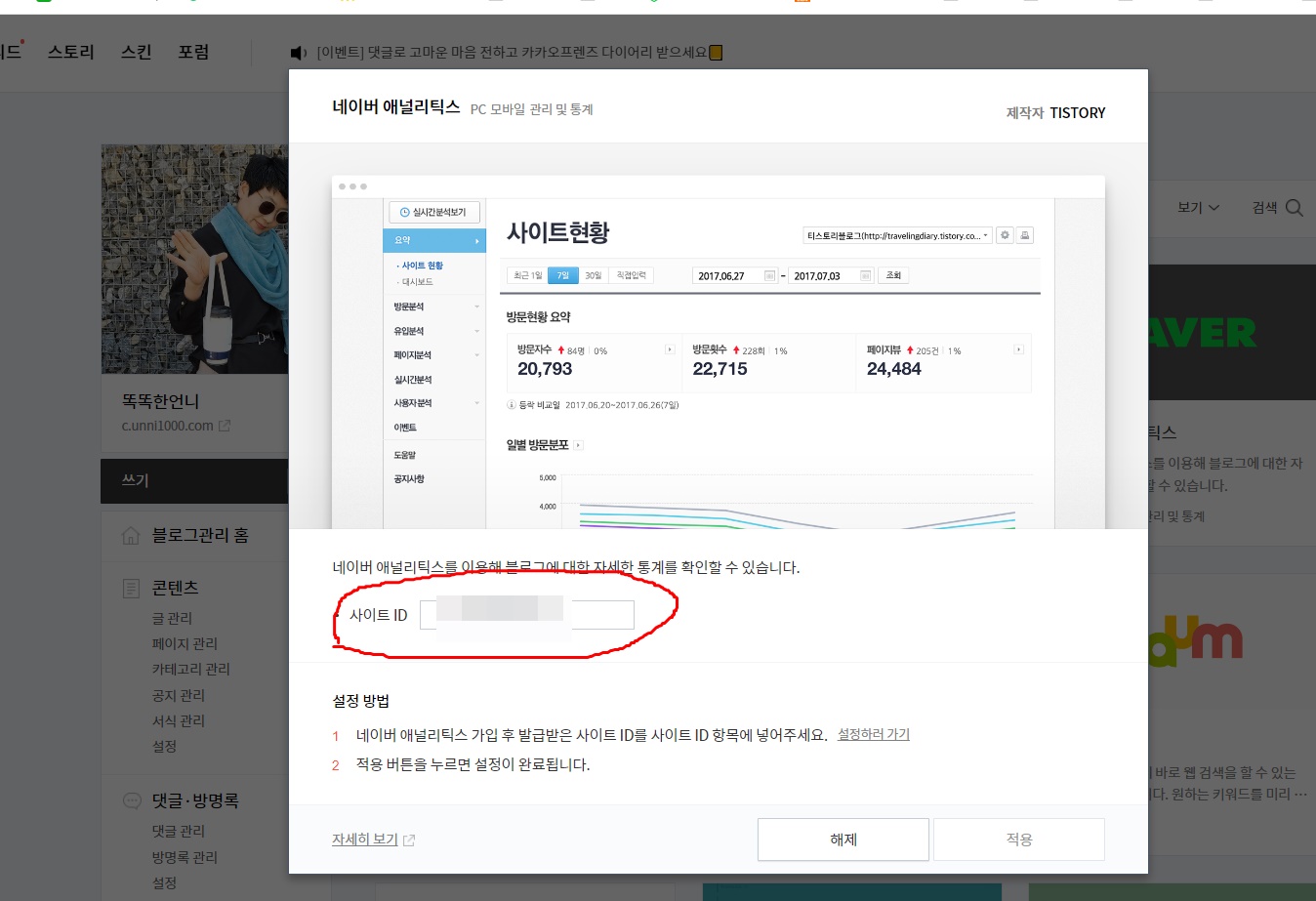Open 공지 관리
1316x901 pixels.
179,695
